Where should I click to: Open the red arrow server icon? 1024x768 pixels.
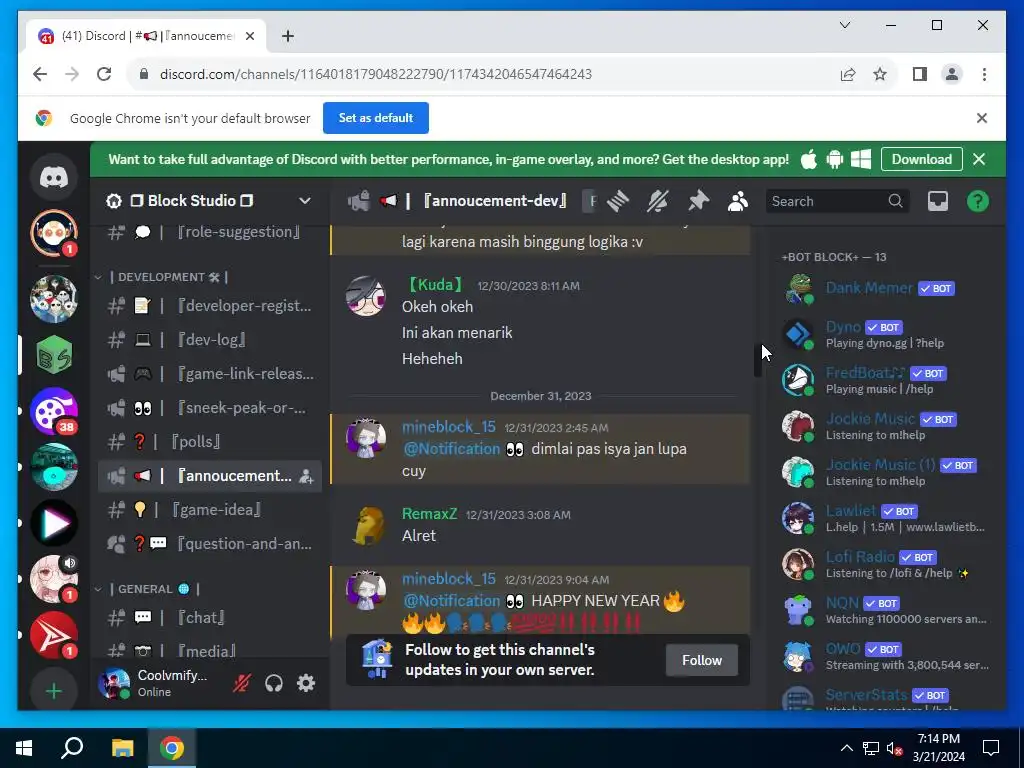pyautogui.click(x=54, y=635)
